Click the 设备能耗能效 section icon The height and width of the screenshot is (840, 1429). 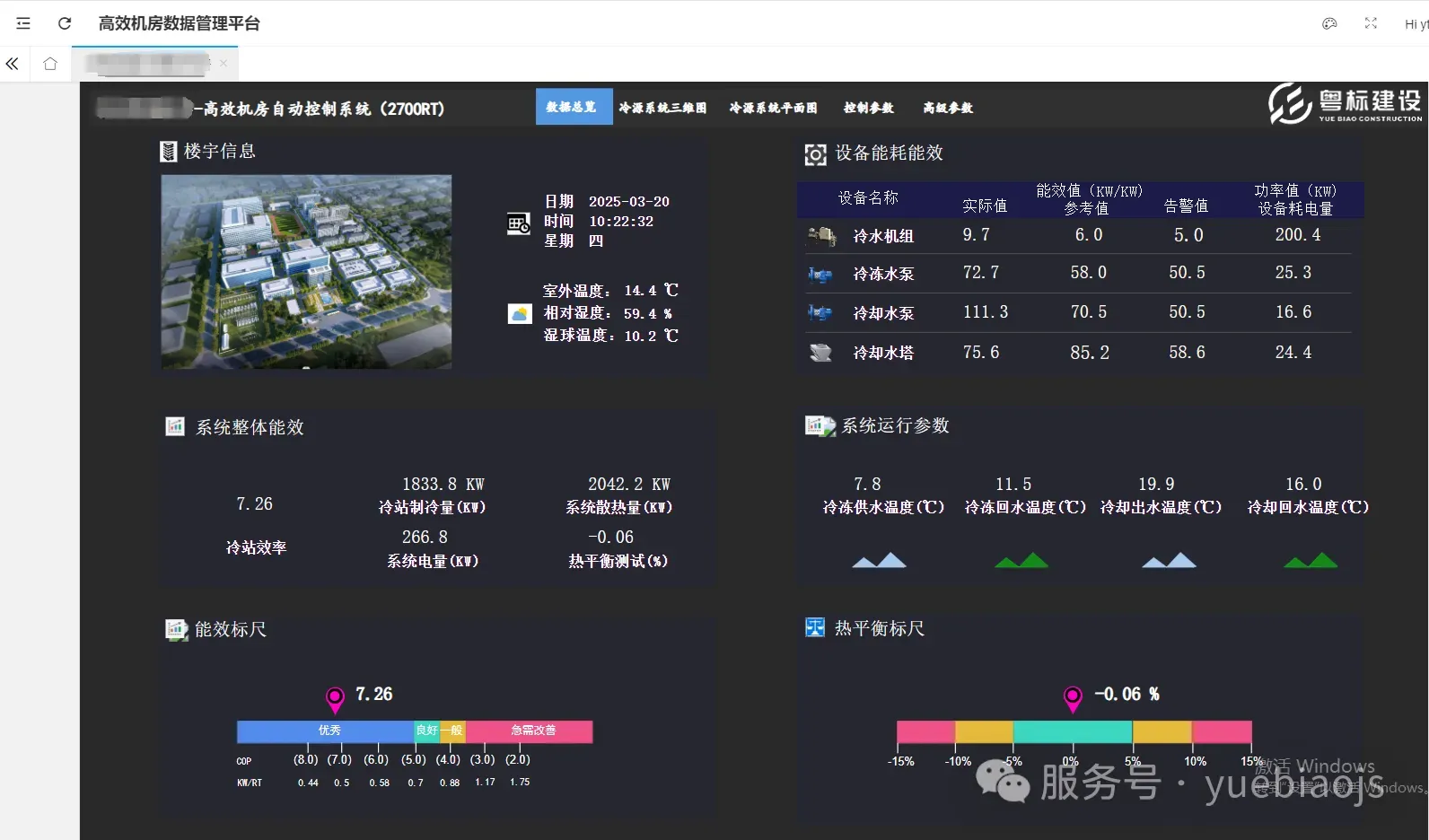point(815,154)
